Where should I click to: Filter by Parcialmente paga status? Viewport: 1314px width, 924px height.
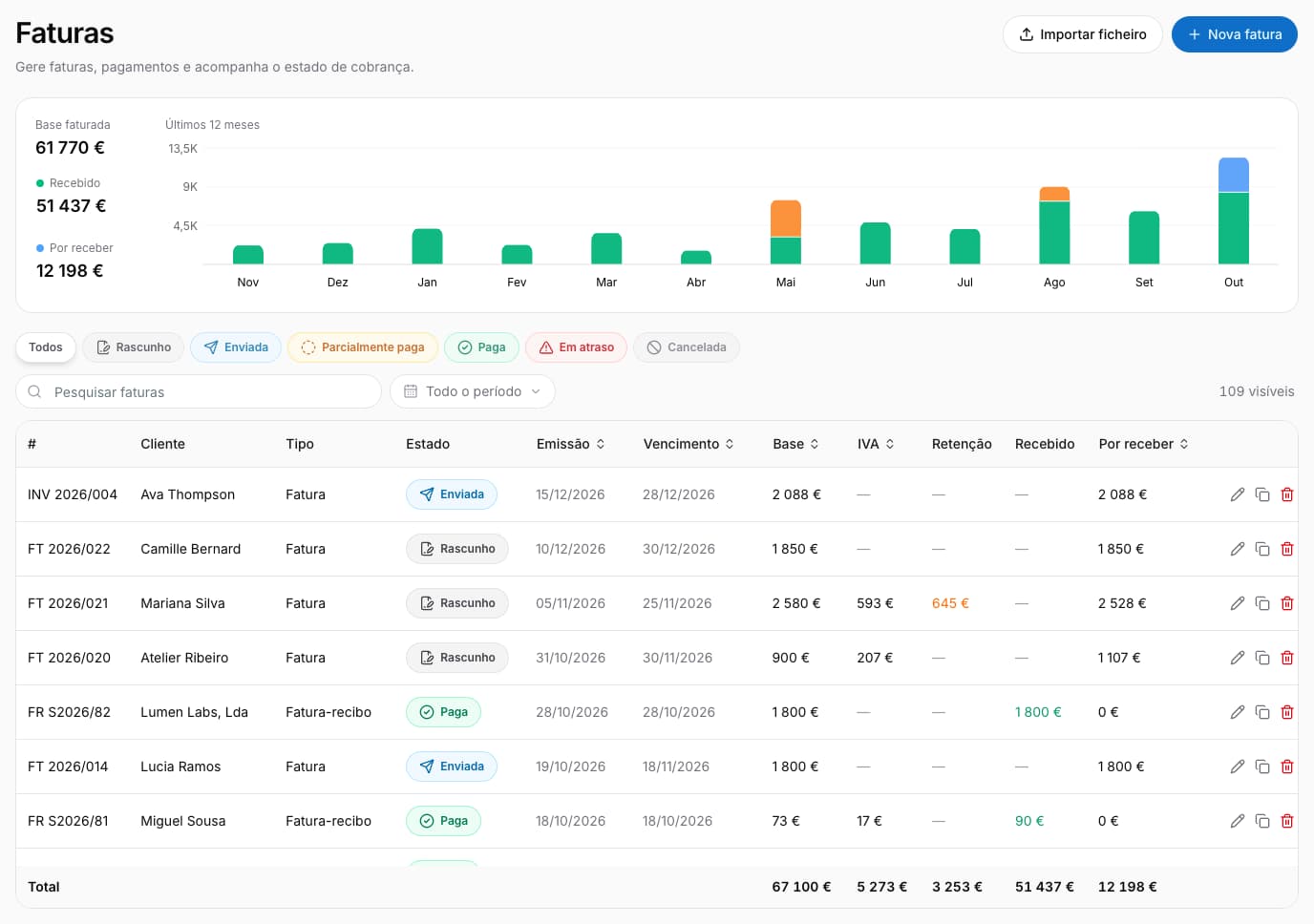363,347
